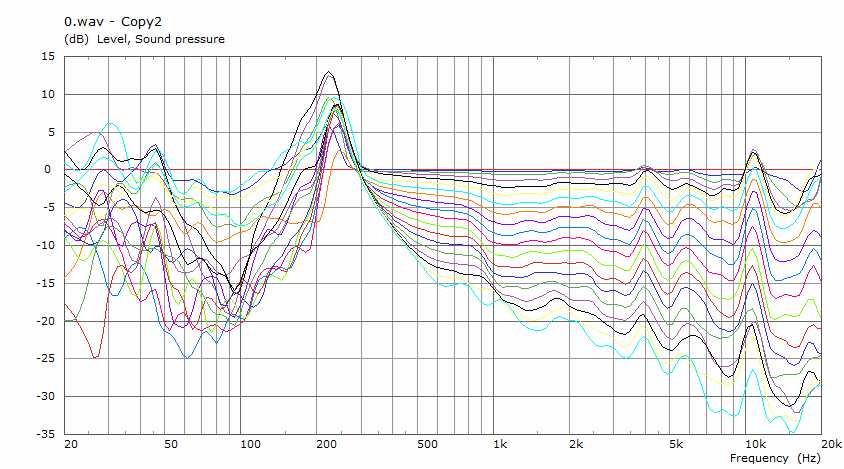Click the 'Frequency (Hz)' axis label
The image size is (844, 469).
pyautogui.click(x=775, y=458)
